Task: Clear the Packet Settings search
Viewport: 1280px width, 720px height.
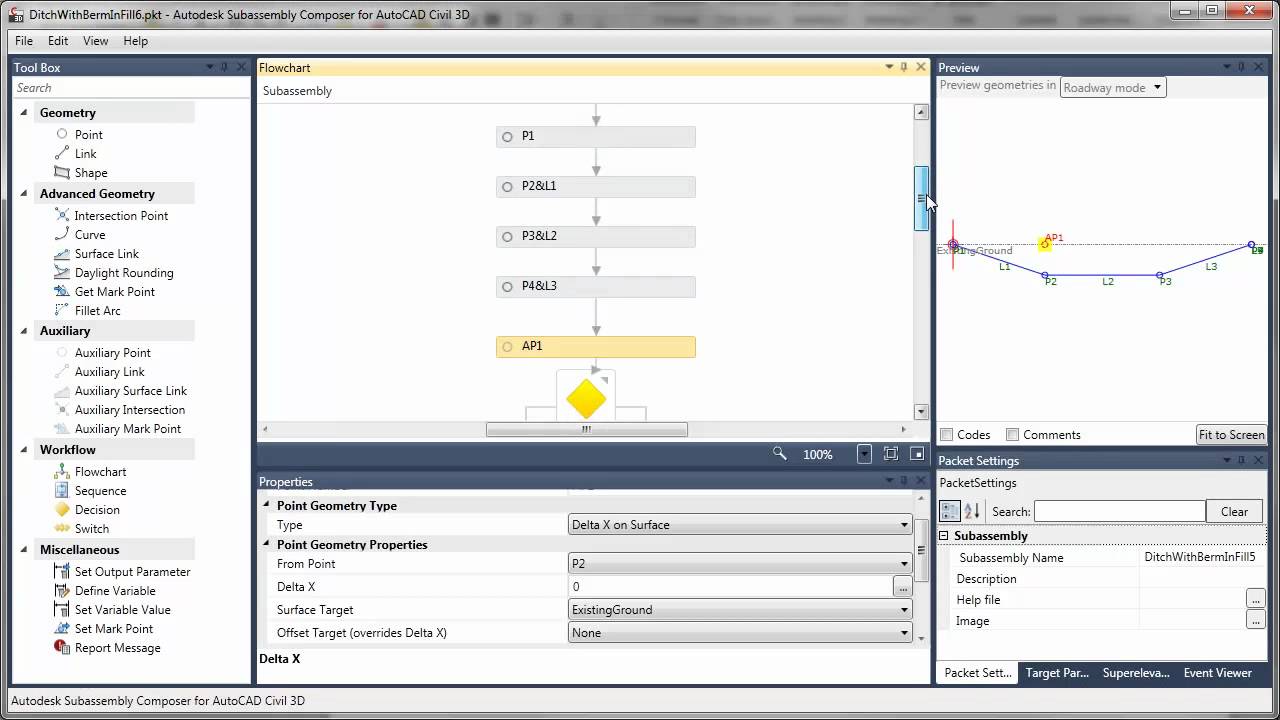Action: [1234, 511]
